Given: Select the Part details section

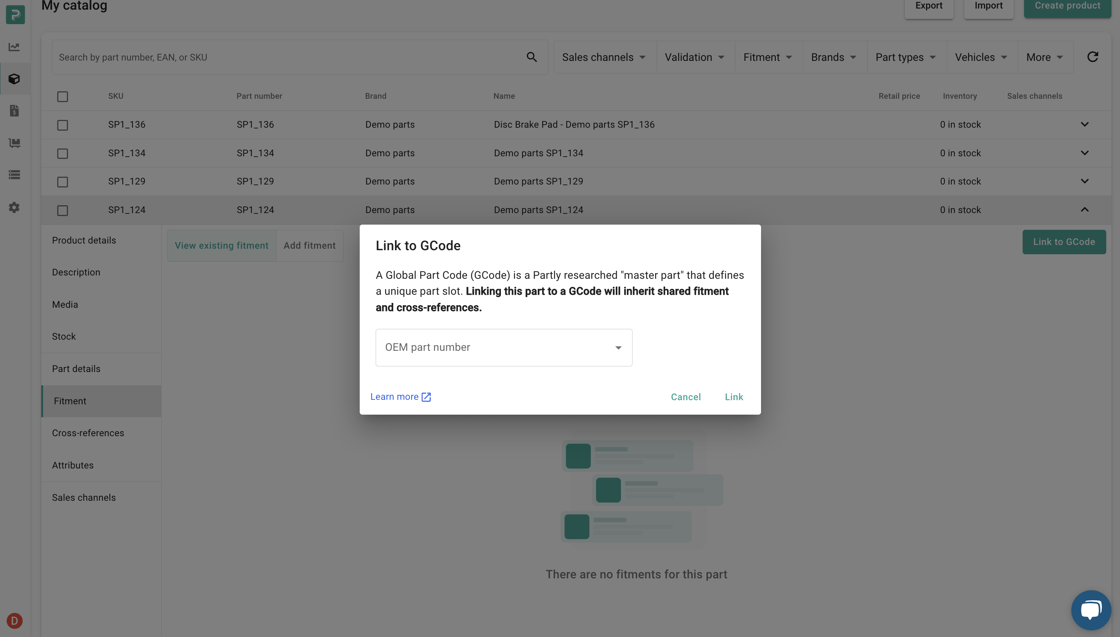Looking at the screenshot, I should point(101,369).
